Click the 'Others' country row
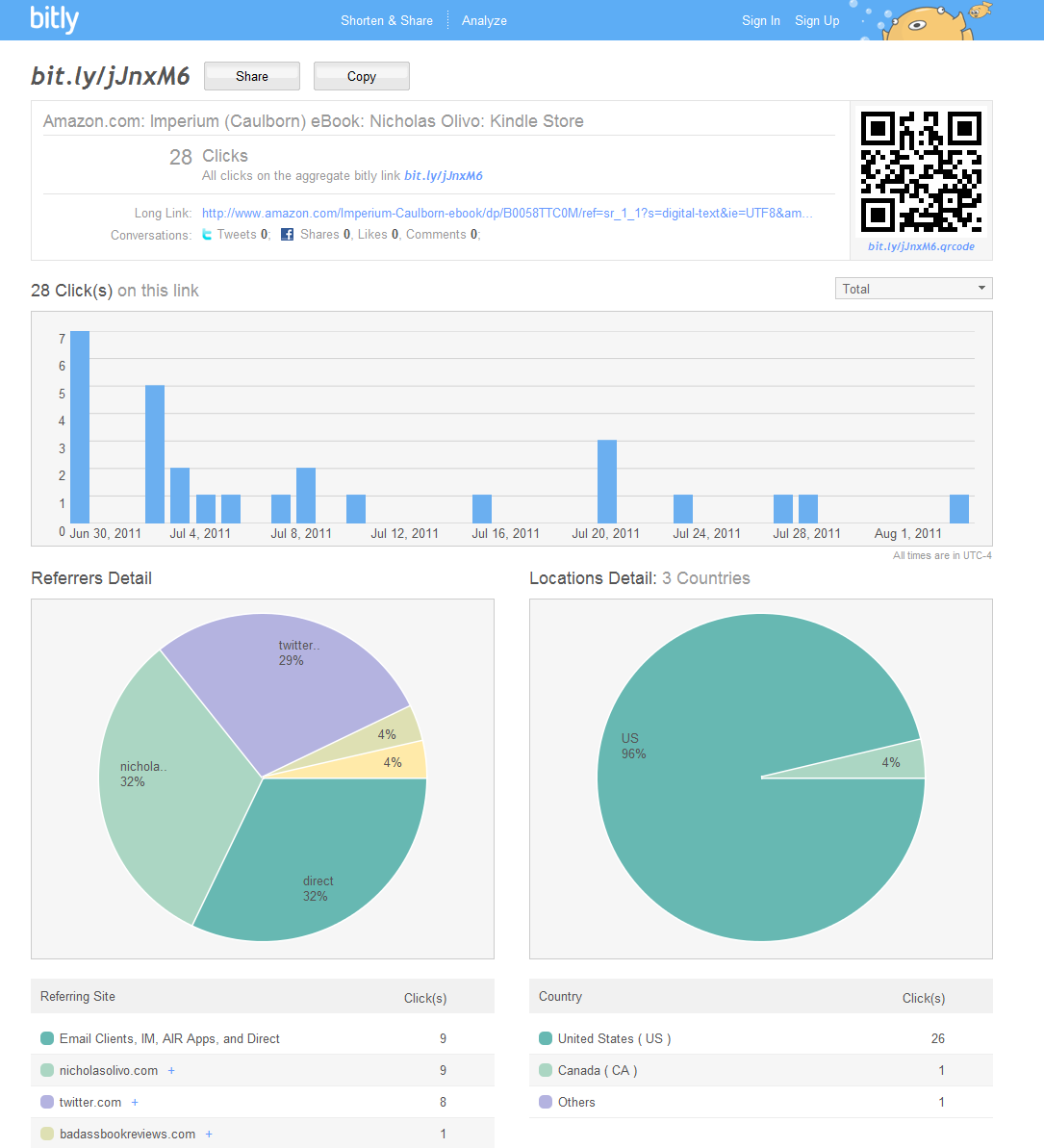 point(761,1102)
